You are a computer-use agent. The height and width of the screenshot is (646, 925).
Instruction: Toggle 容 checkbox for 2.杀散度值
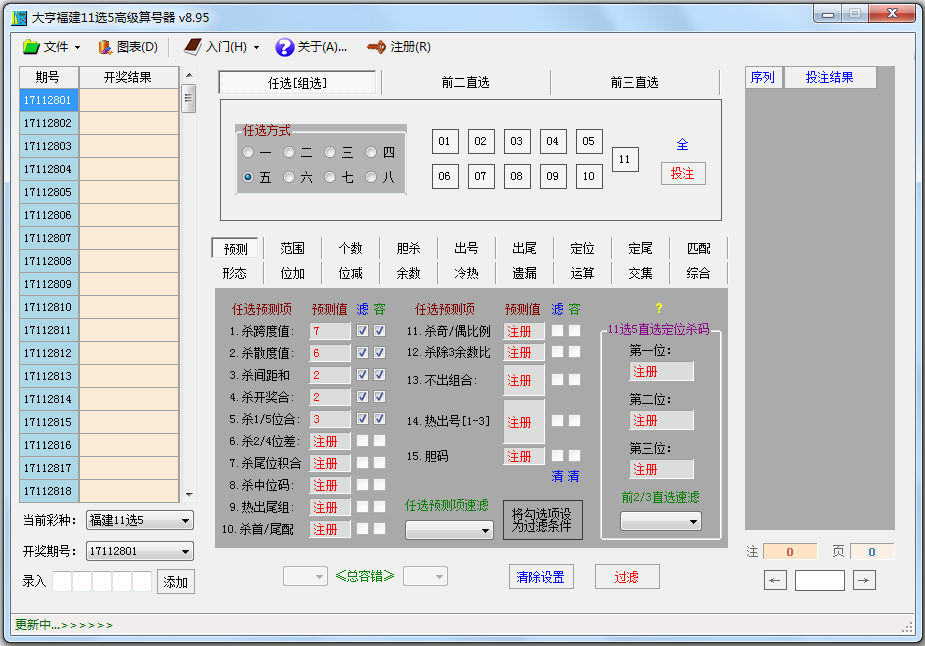pyautogui.click(x=380, y=353)
